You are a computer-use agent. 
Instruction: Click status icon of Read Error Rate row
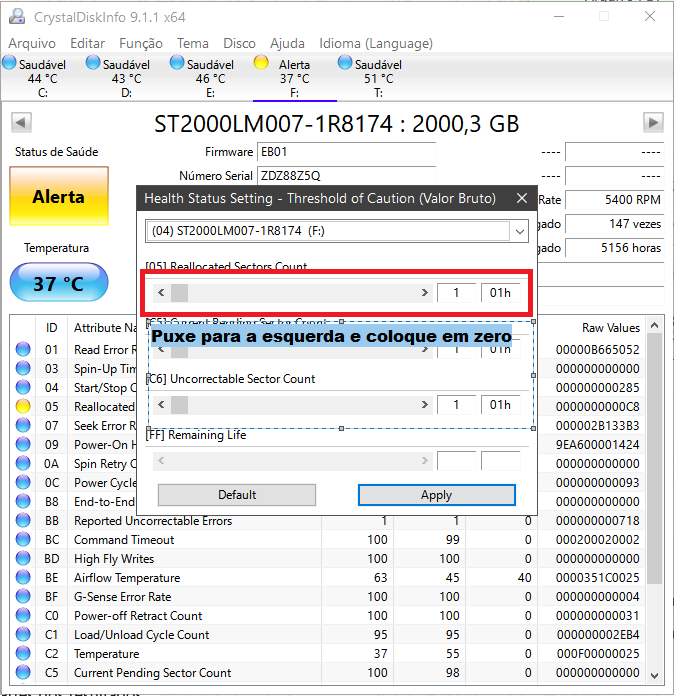pos(23,349)
